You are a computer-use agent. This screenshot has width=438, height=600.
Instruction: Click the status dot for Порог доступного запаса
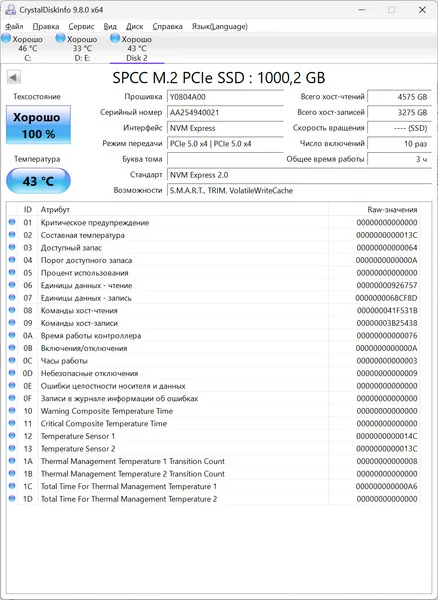click(x=12, y=260)
